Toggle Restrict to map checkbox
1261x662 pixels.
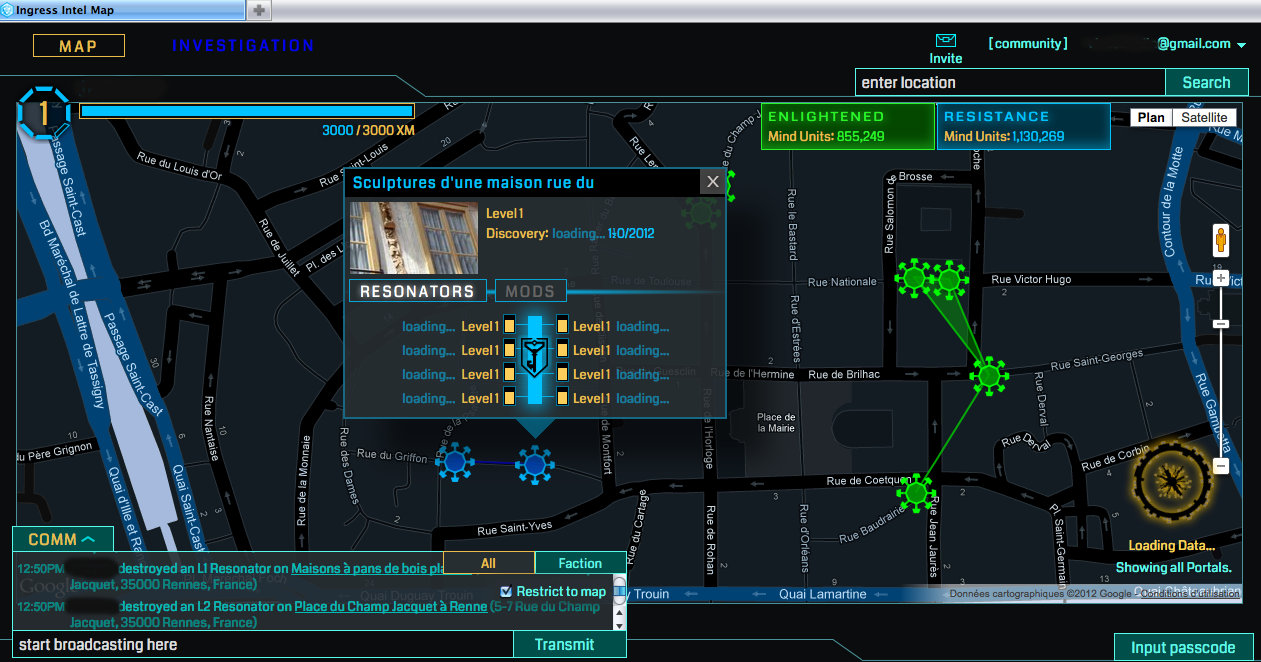pyautogui.click(x=506, y=592)
